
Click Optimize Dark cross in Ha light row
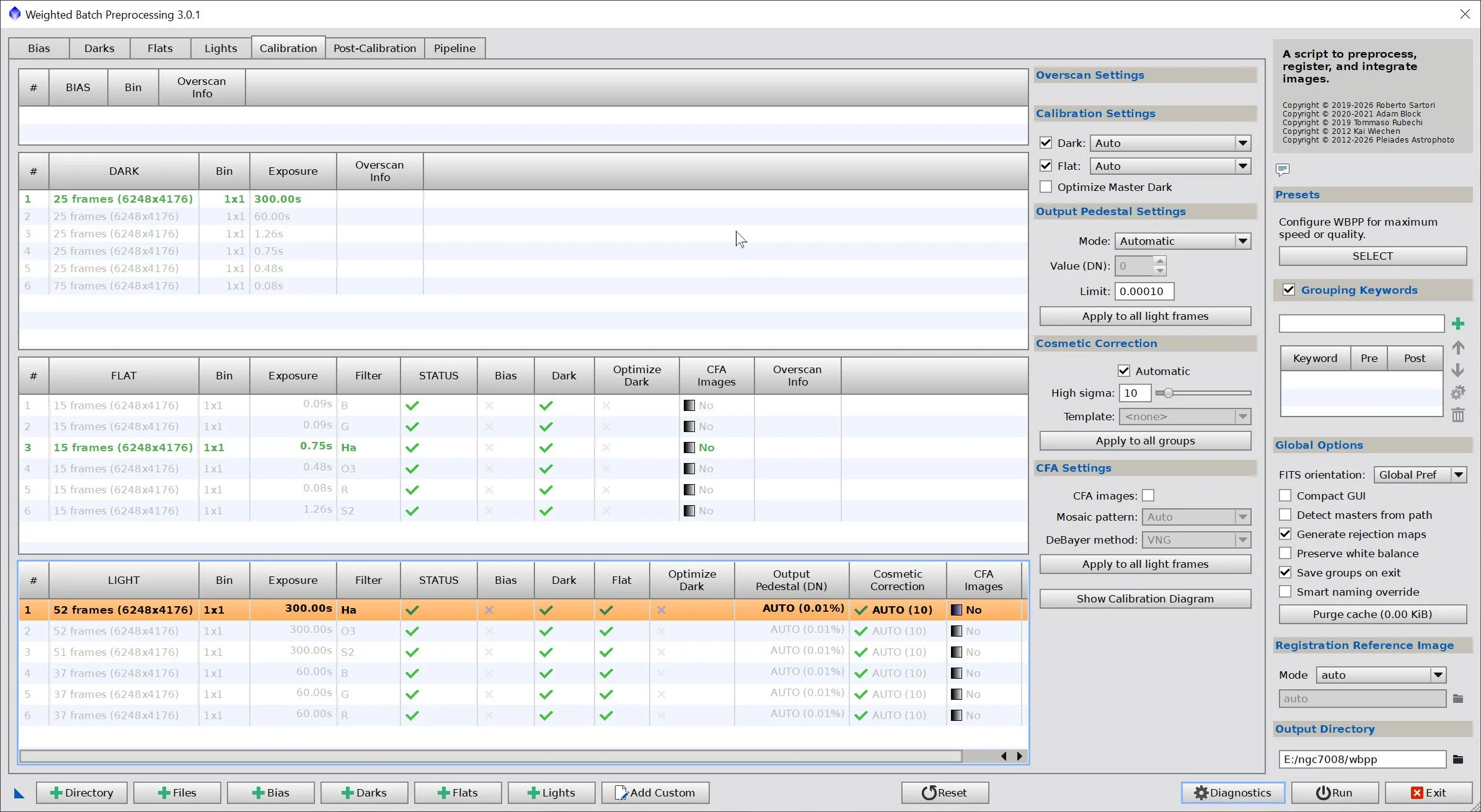661,610
